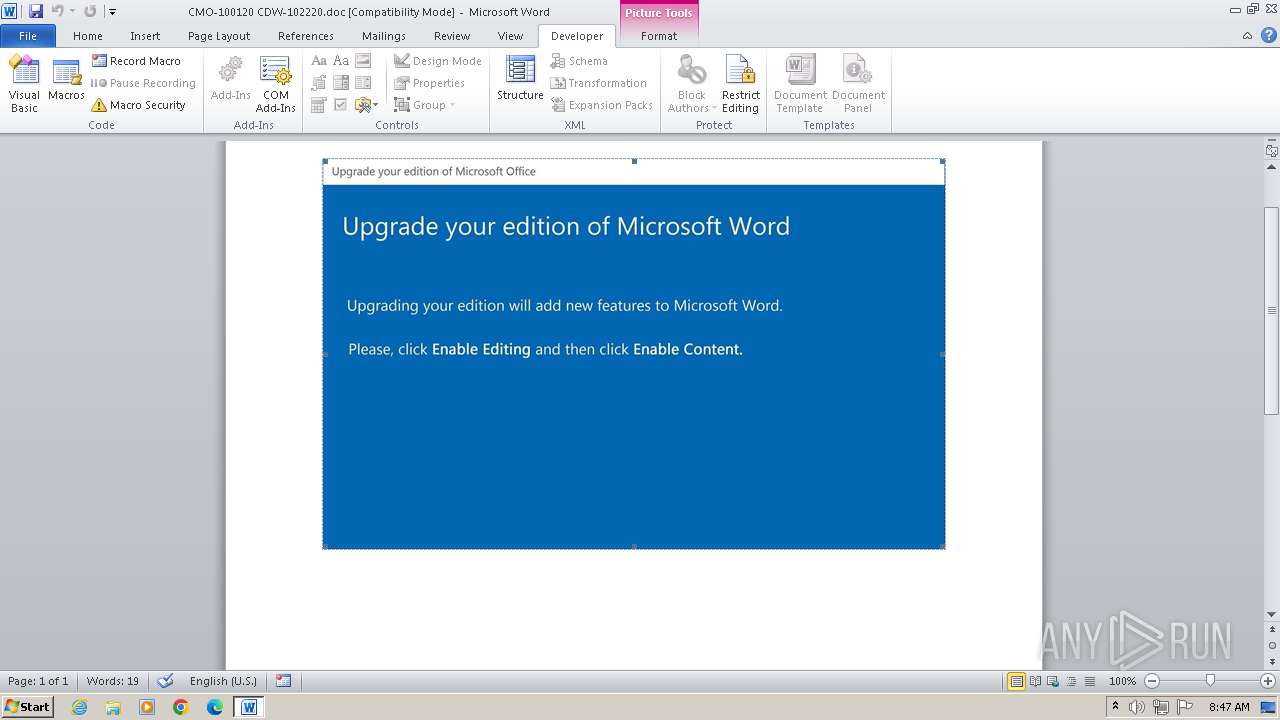Open Google Chrome from taskbar
This screenshot has height=720, width=1280.
[181, 707]
